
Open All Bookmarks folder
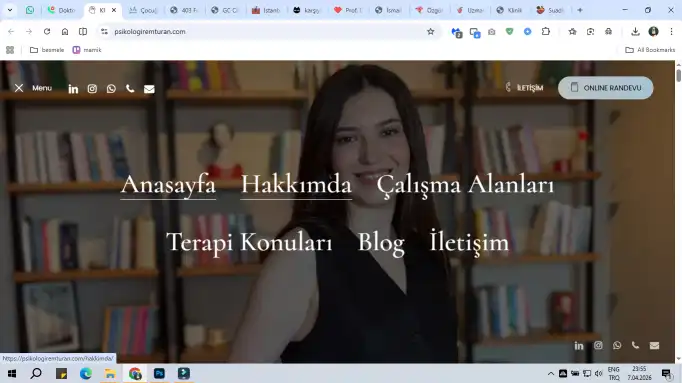point(650,50)
